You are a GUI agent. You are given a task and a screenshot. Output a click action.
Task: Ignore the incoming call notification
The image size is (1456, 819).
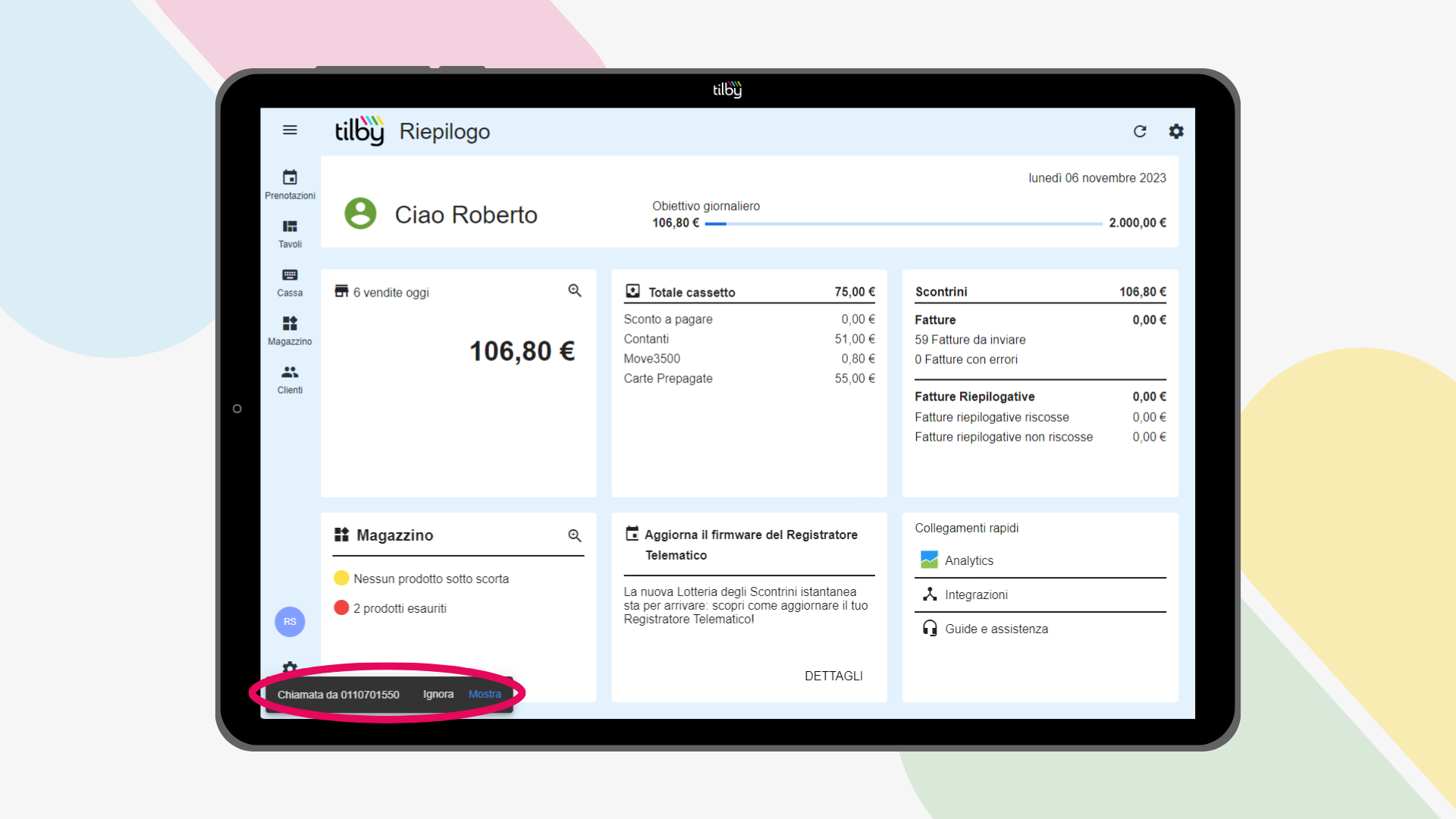438,694
